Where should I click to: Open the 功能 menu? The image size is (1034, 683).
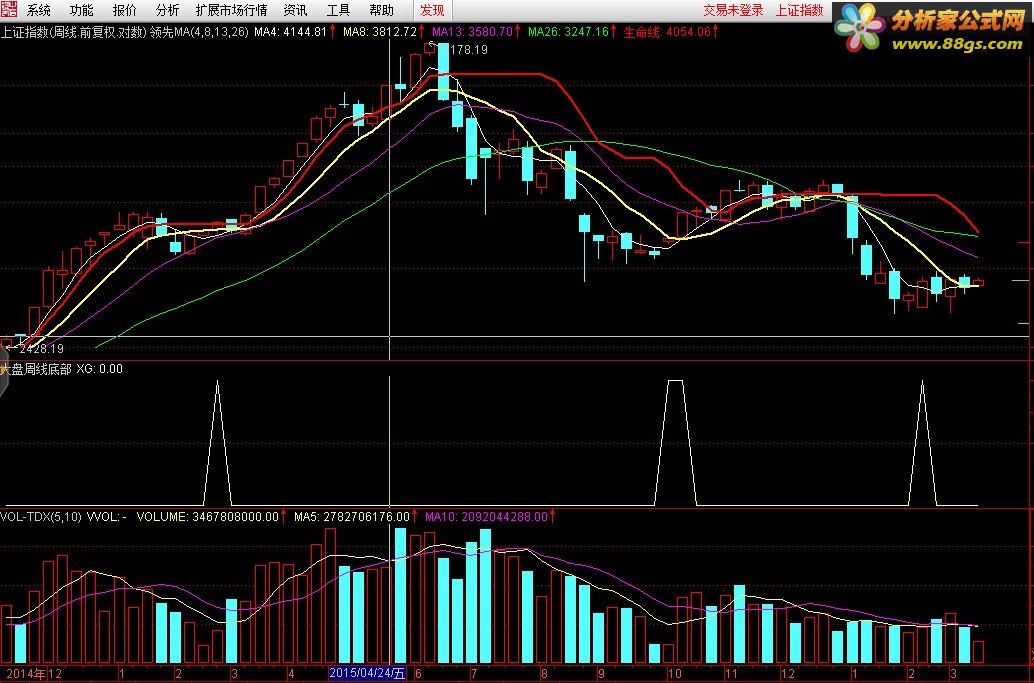click(81, 10)
